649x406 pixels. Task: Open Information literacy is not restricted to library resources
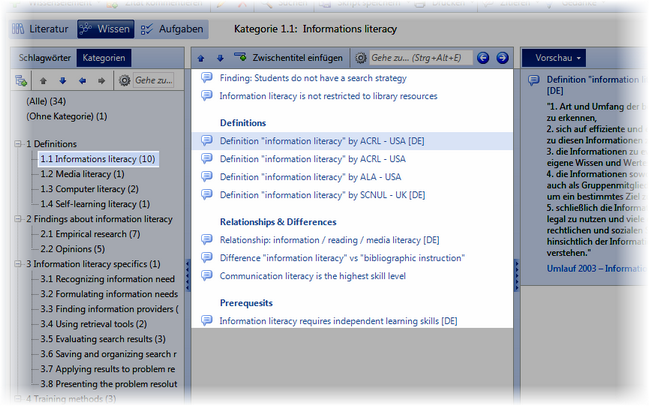pyautogui.click(x=328, y=96)
